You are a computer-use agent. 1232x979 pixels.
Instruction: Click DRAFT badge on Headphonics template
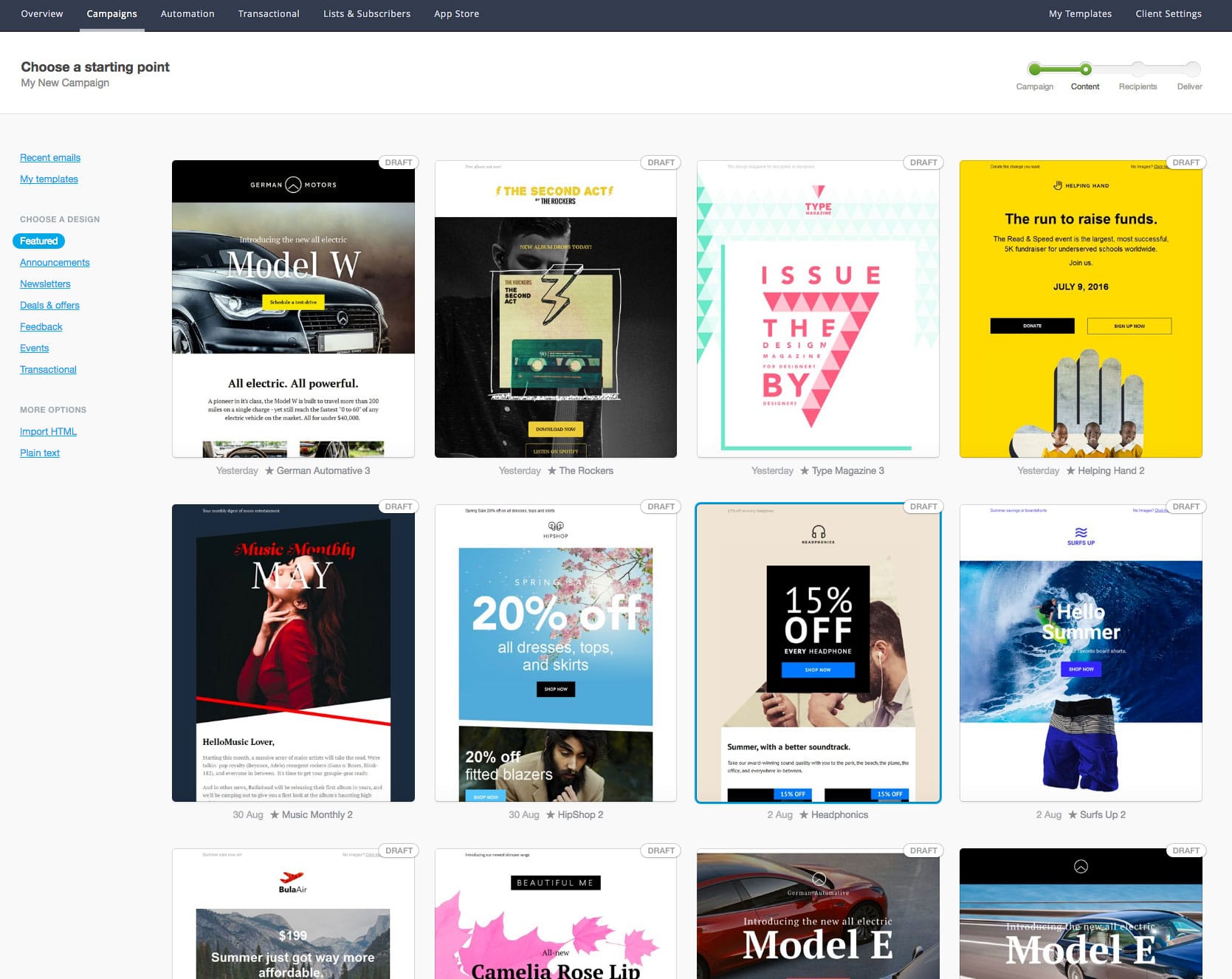(923, 506)
